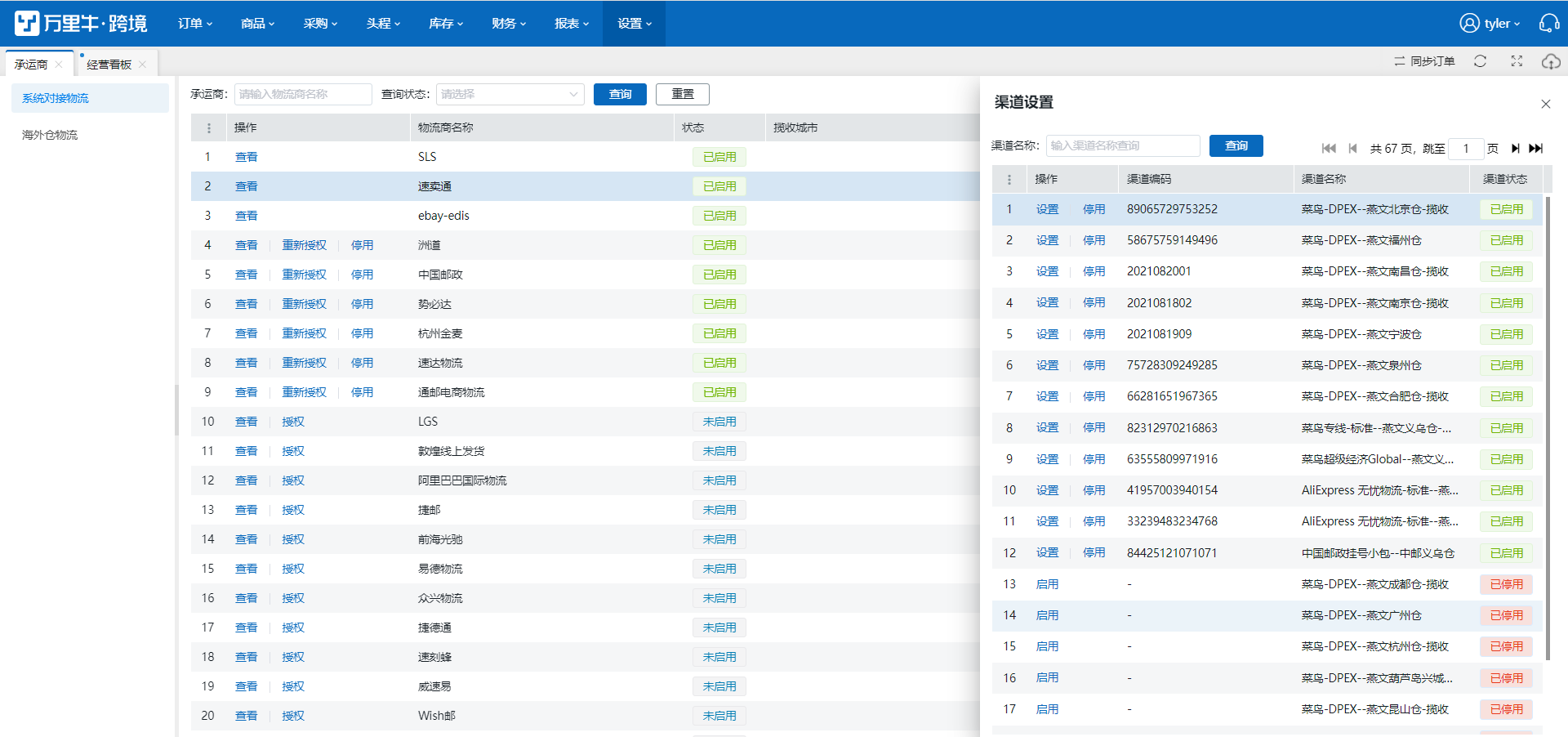This screenshot has height=737, width=1568.
Task: Click the 已停用 badge for 燕文杭州仓-揽收
Action: (x=1506, y=646)
